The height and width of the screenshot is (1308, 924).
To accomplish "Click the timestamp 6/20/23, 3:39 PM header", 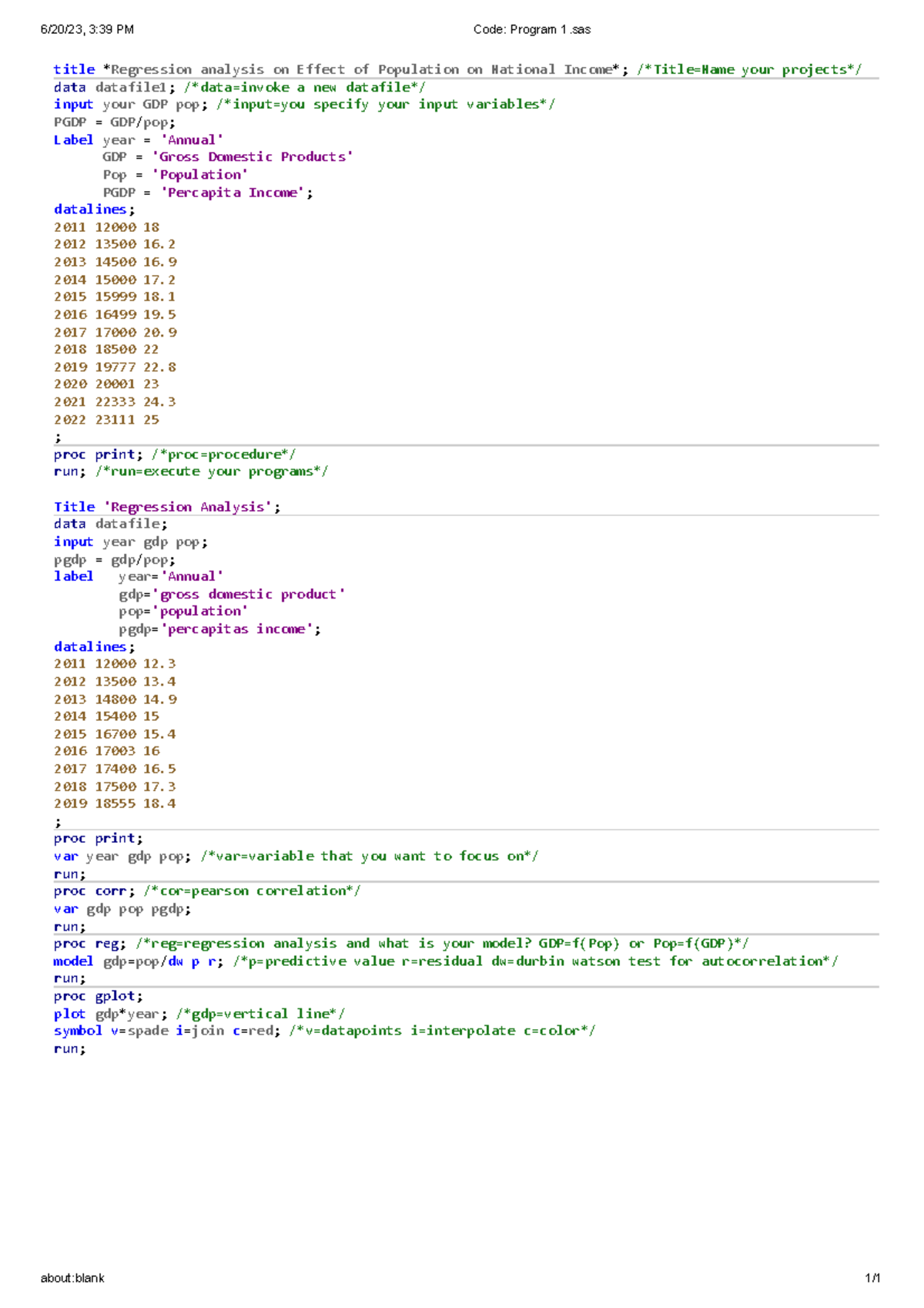I will [x=87, y=29].
